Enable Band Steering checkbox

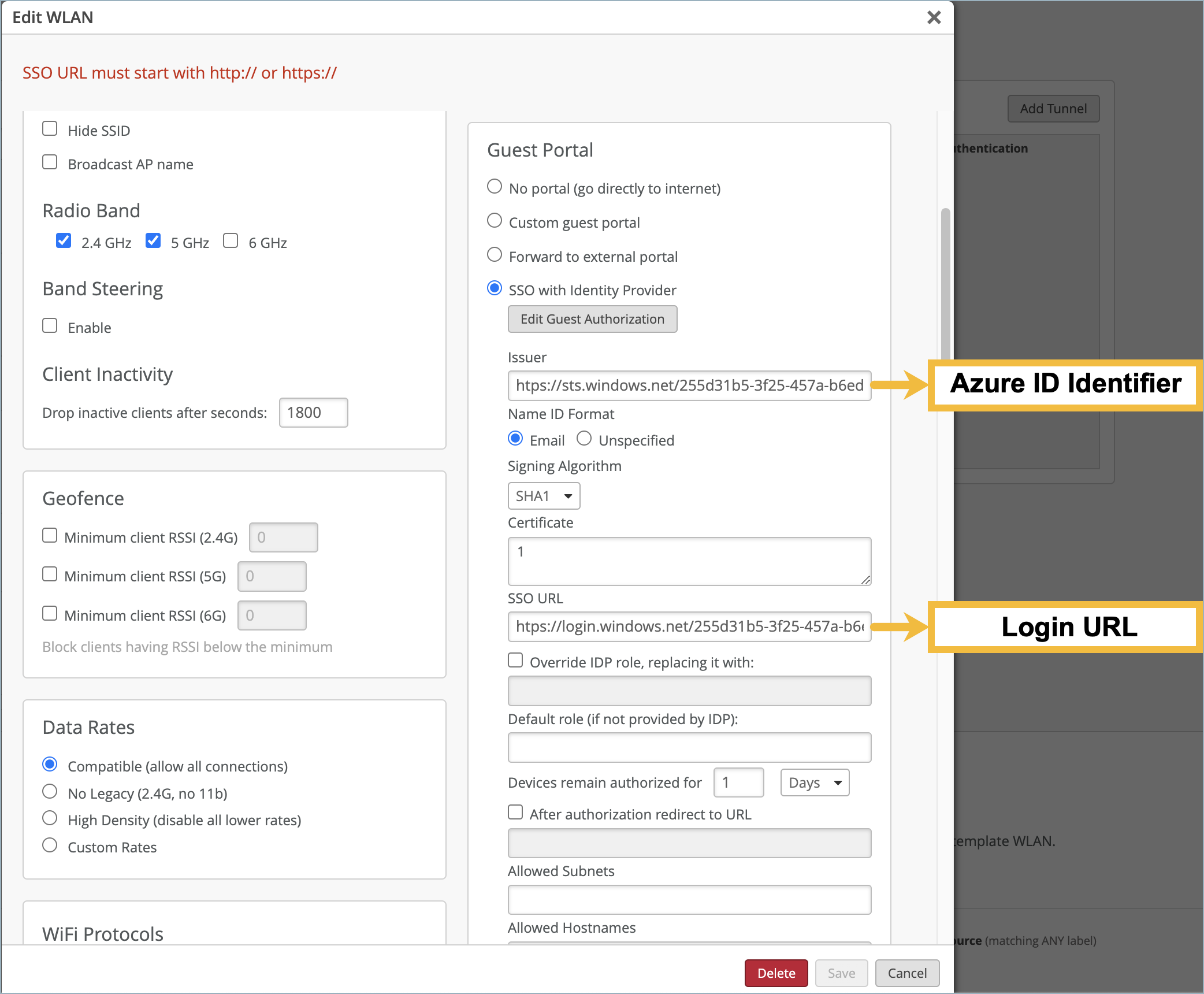click(x=50, y=326)
